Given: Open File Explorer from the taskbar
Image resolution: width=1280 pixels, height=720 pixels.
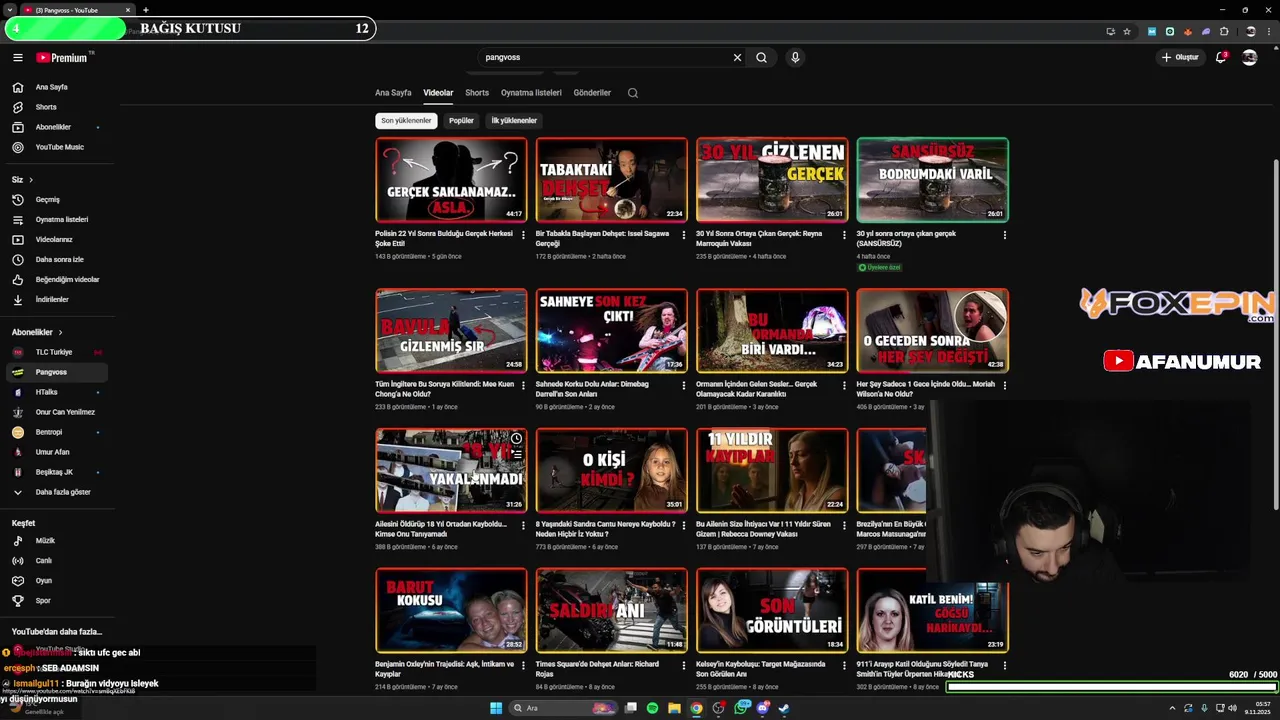Looking at the screenshot, I should click(674, 708).
